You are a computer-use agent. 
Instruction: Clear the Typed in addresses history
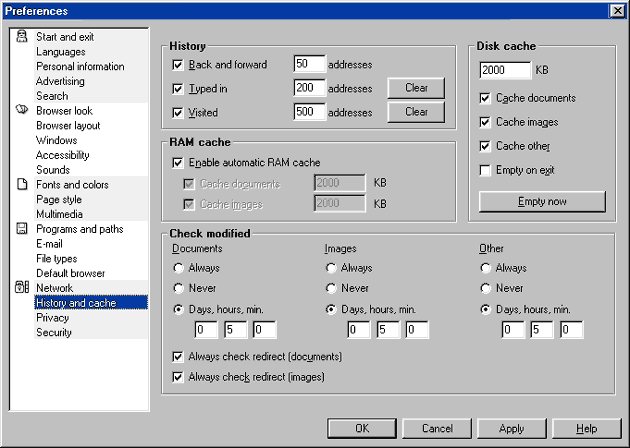pyautogui.click(x=416, y=88)
